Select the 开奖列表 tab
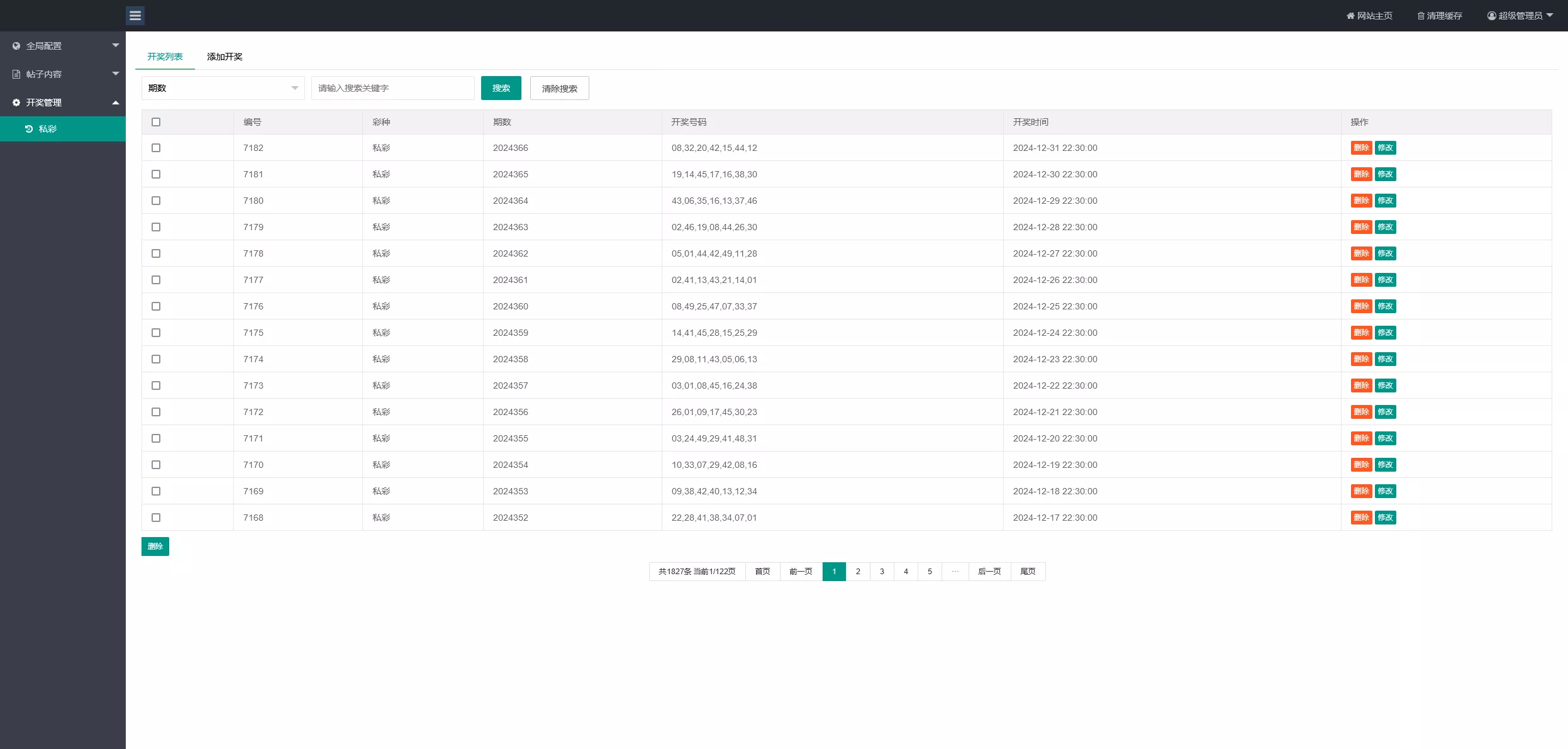The width and height of the screenshot is (1568, 749). coord(165,57)
